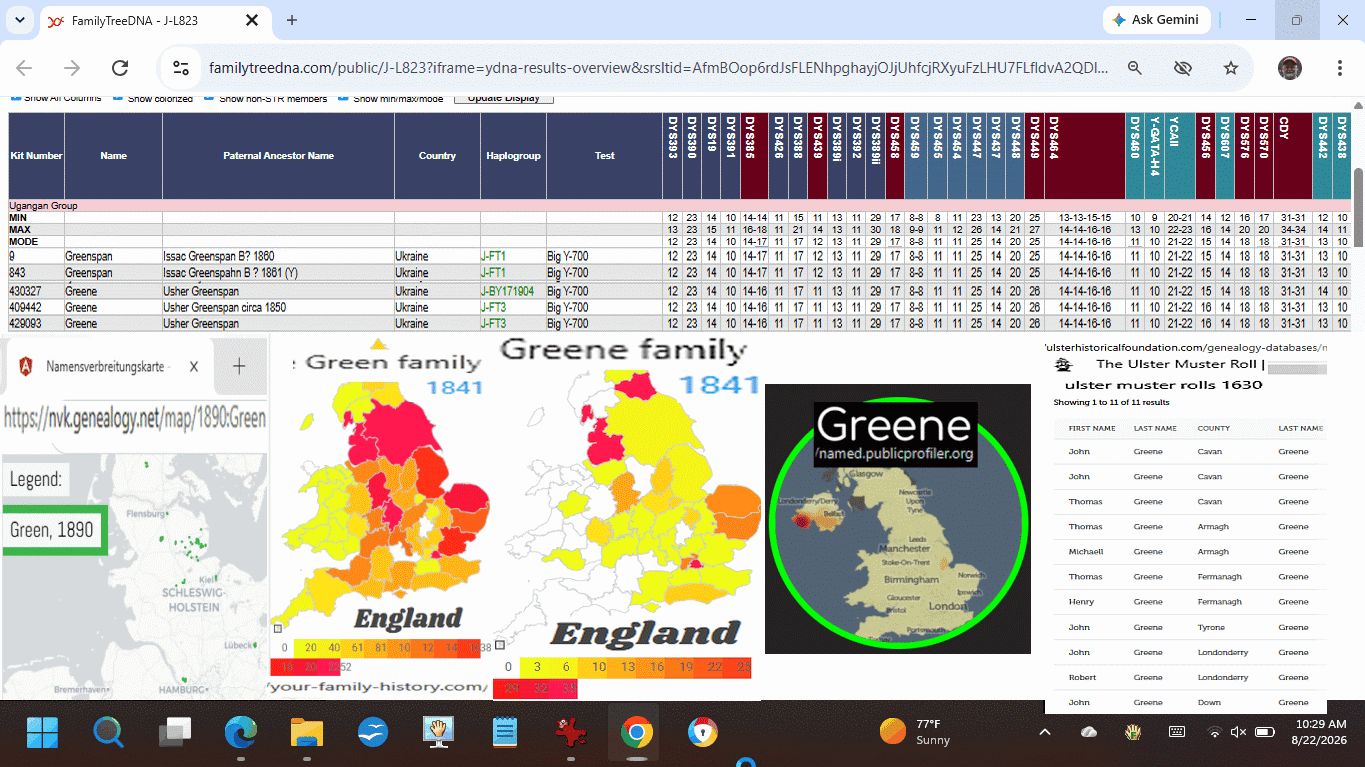1365x767 pixels.
Task: Open the red IrfanView taskbar icon
Action: tap(571, 733)
